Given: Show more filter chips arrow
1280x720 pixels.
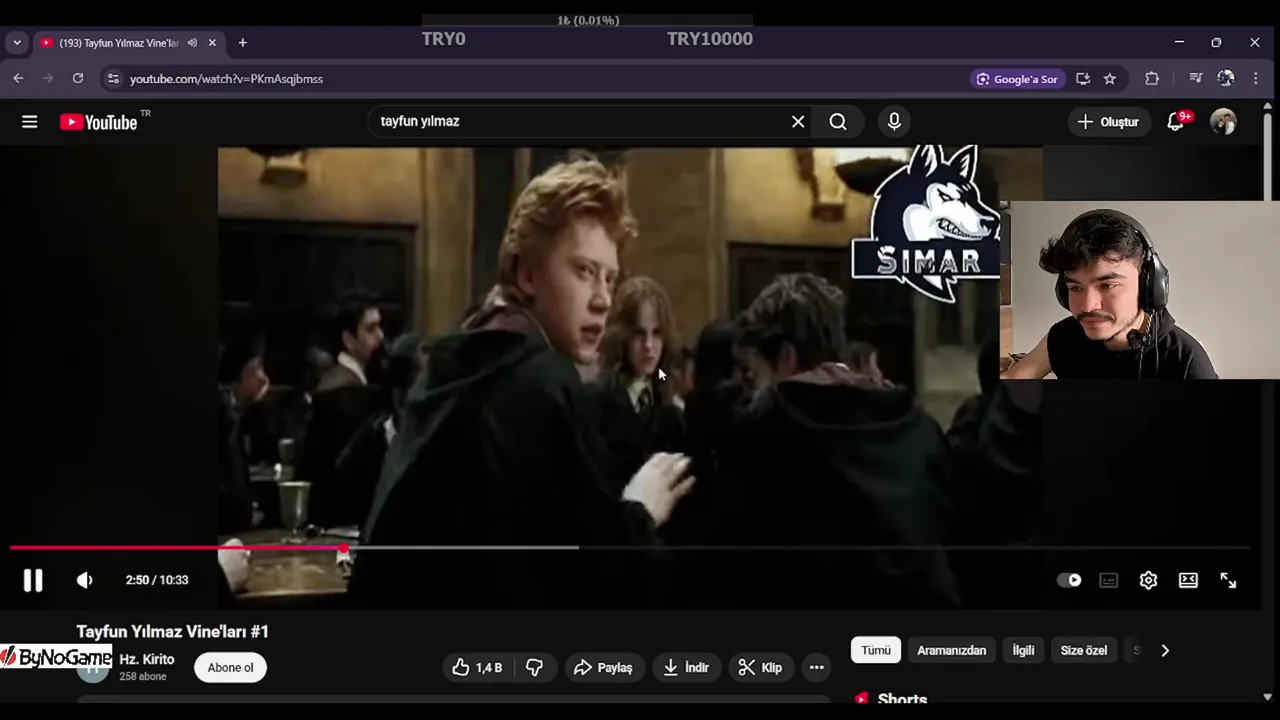Looking at the screenshot, I should point(1165,650).
